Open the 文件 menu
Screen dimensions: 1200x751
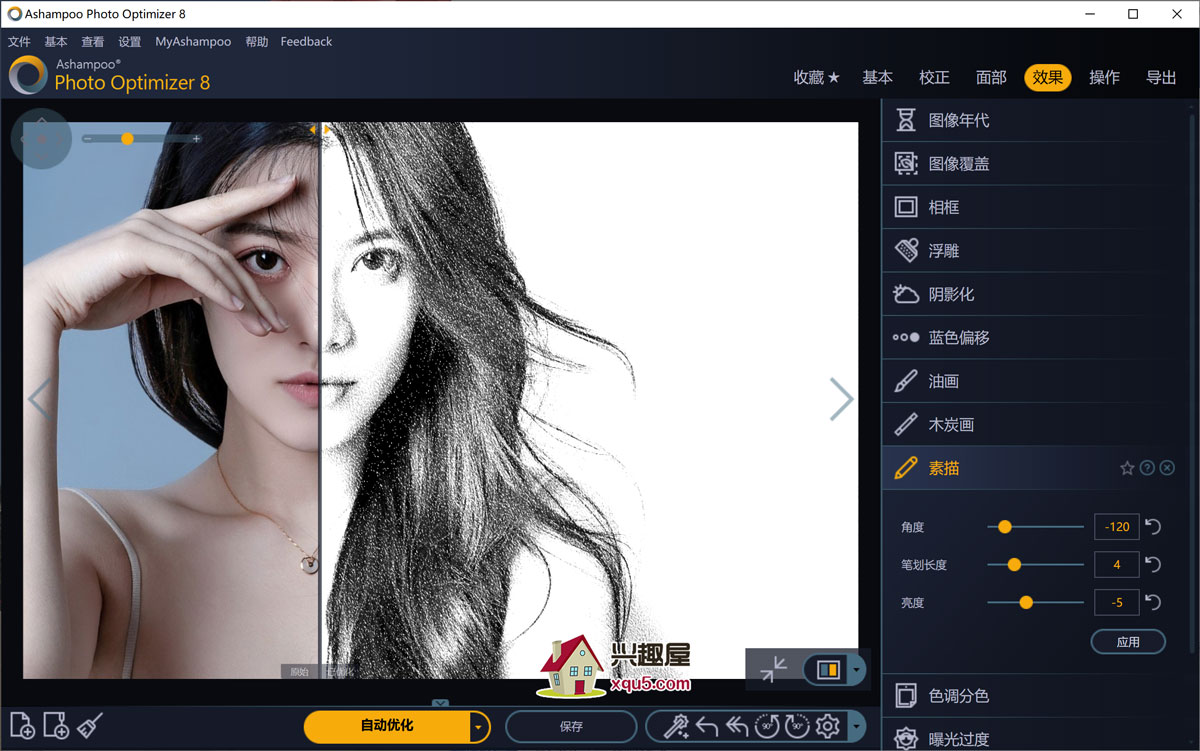click(19, 42)
